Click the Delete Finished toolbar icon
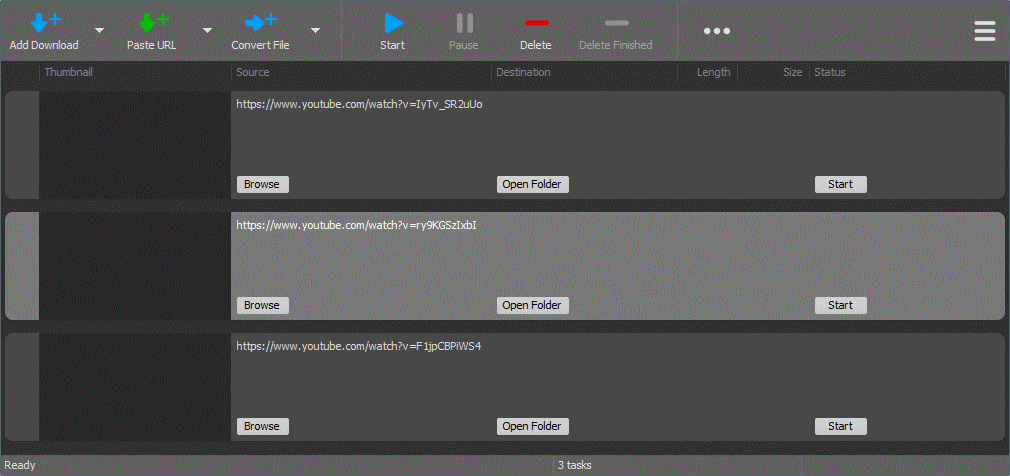This screenshot has width=1010, height=476. point(616,23)
